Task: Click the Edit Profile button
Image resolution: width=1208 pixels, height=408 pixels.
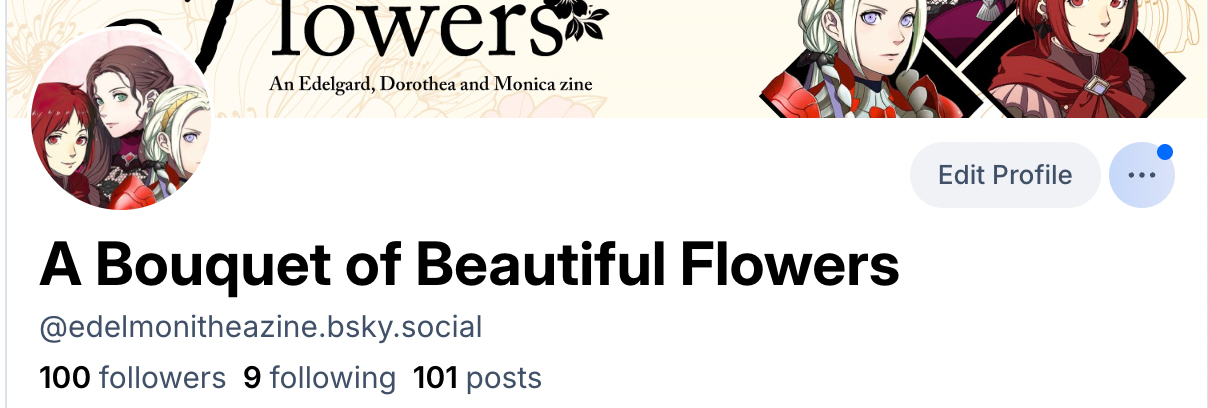Action: 1004,175
